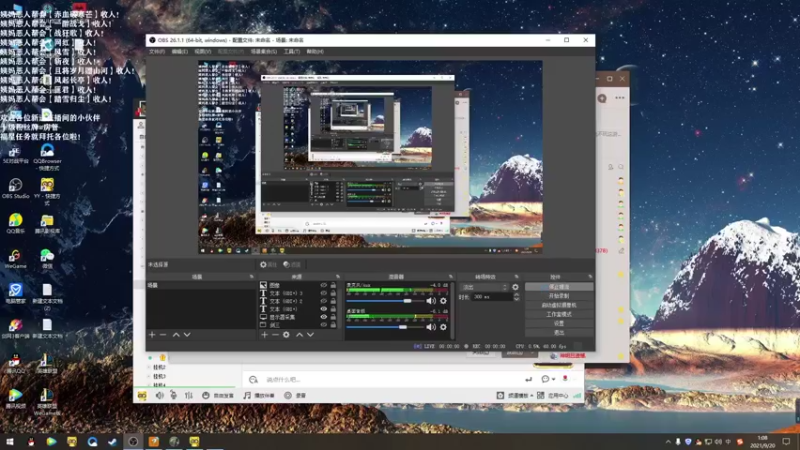Pop out the Scenes dock panel
Image resolution: width=800 pixels, height=450 pixels.
(x=252, y=277)
